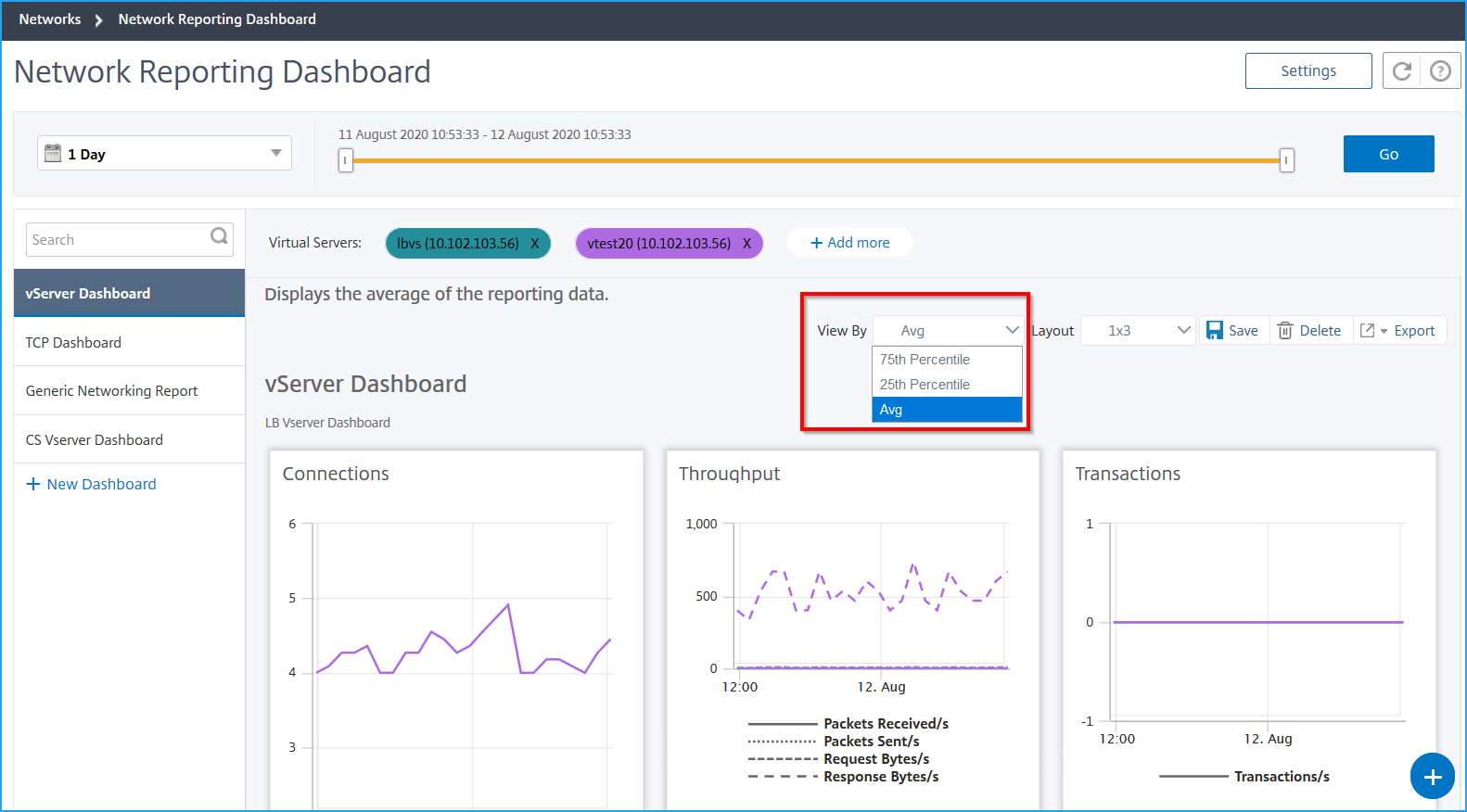Click the left time slider handle
The height and width of the screenshot is (812, 1467).
[345, 160]
